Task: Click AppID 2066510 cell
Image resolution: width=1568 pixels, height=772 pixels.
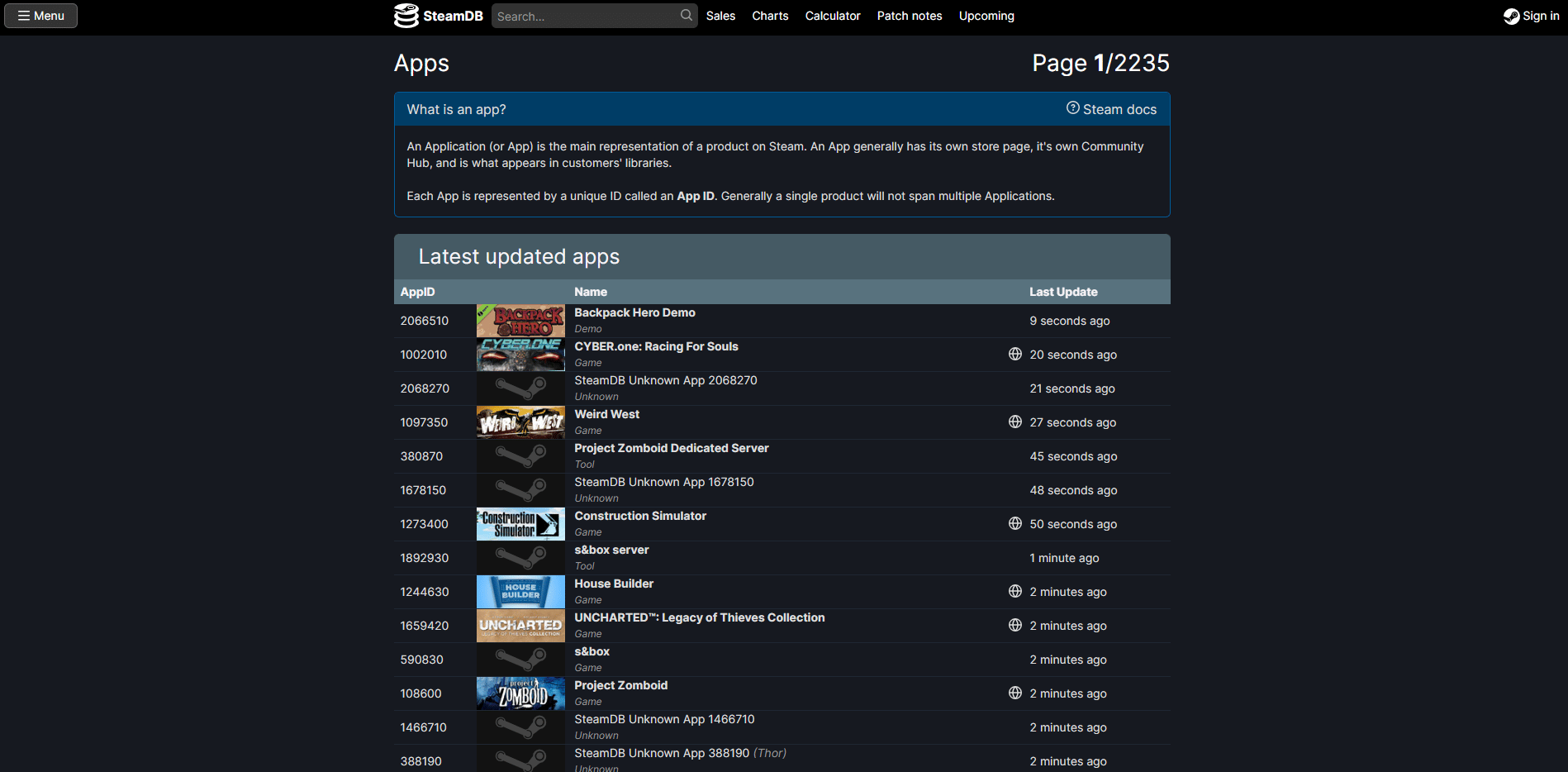Action: (x=425, y=321)
